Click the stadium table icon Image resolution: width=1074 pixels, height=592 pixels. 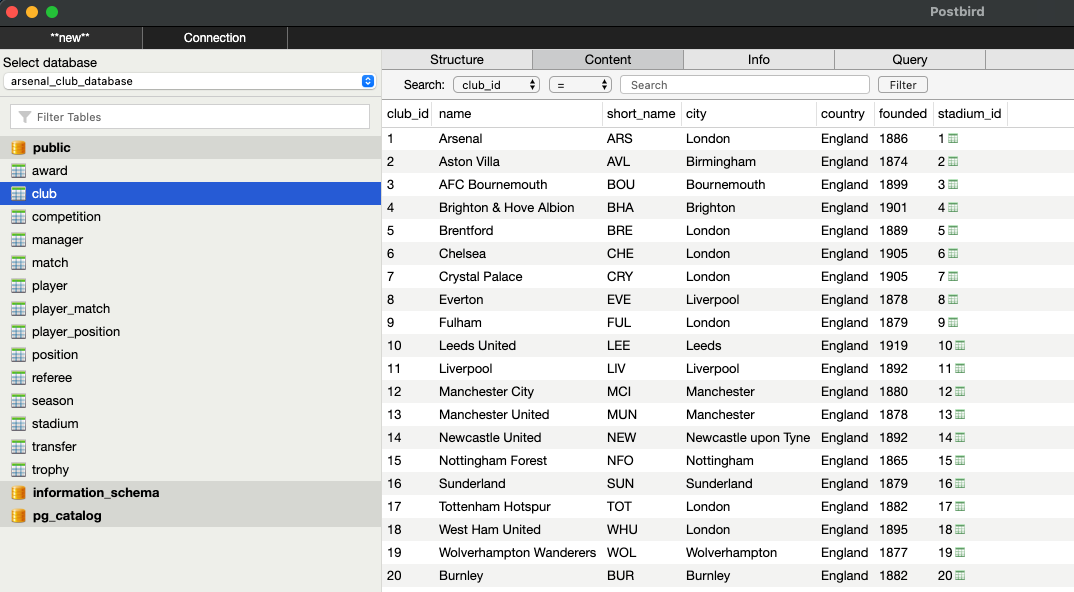(x=18, y=423)
